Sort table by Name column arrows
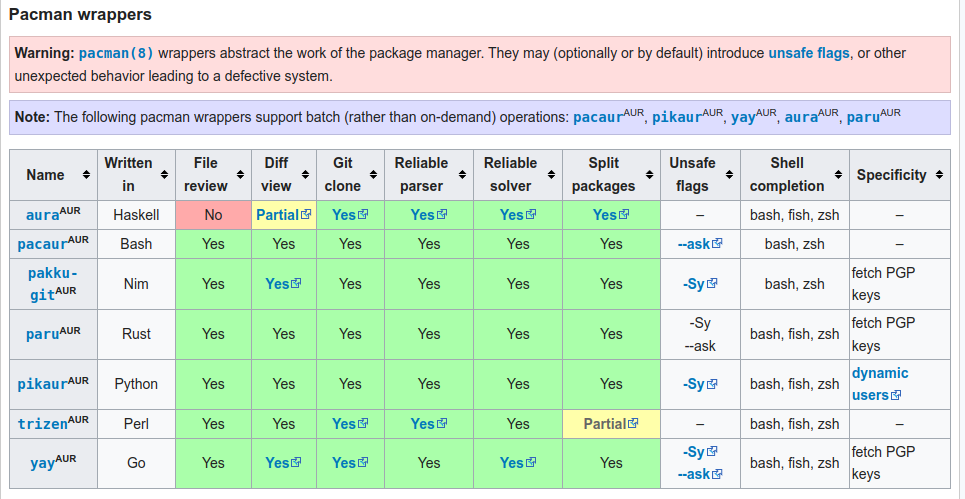The image size is (965, 499). click(86, 175)
